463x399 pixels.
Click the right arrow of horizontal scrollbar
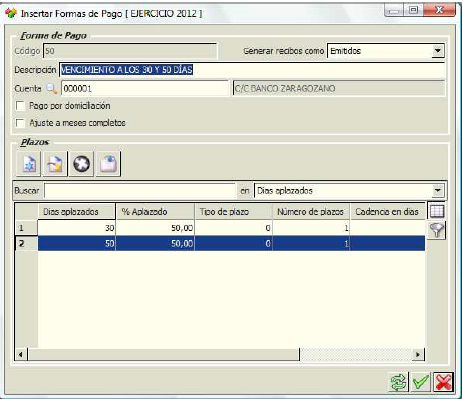click(x=418, y=354)
